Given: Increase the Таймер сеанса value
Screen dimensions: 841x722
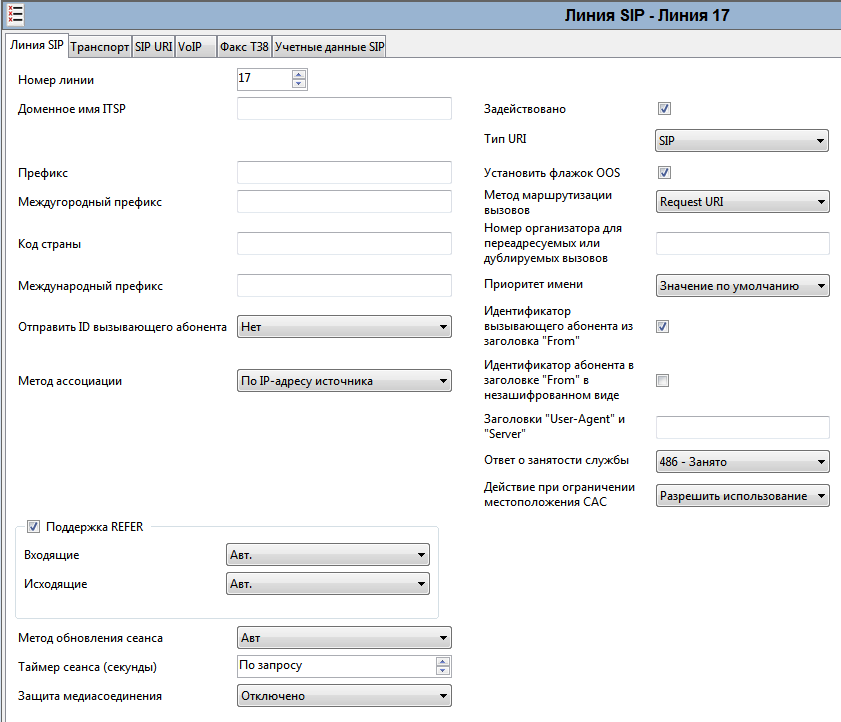Looking at the screenshot, I should pos(442,662).
